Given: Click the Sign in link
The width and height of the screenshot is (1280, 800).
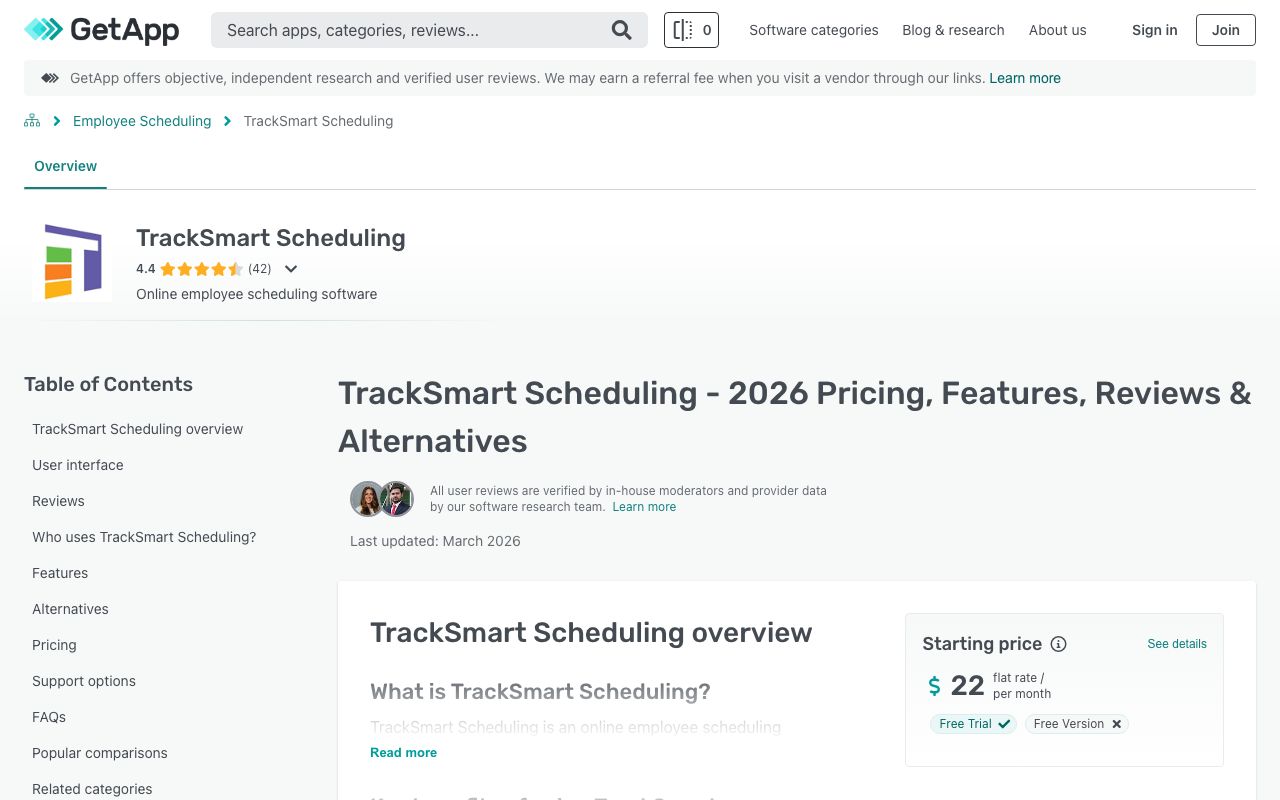Looking at the screenshot, I should (1154, 30).
